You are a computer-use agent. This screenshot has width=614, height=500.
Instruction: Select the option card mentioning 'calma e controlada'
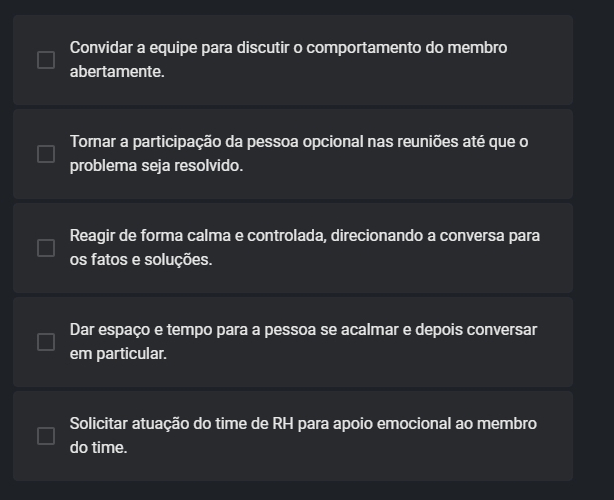293,248
